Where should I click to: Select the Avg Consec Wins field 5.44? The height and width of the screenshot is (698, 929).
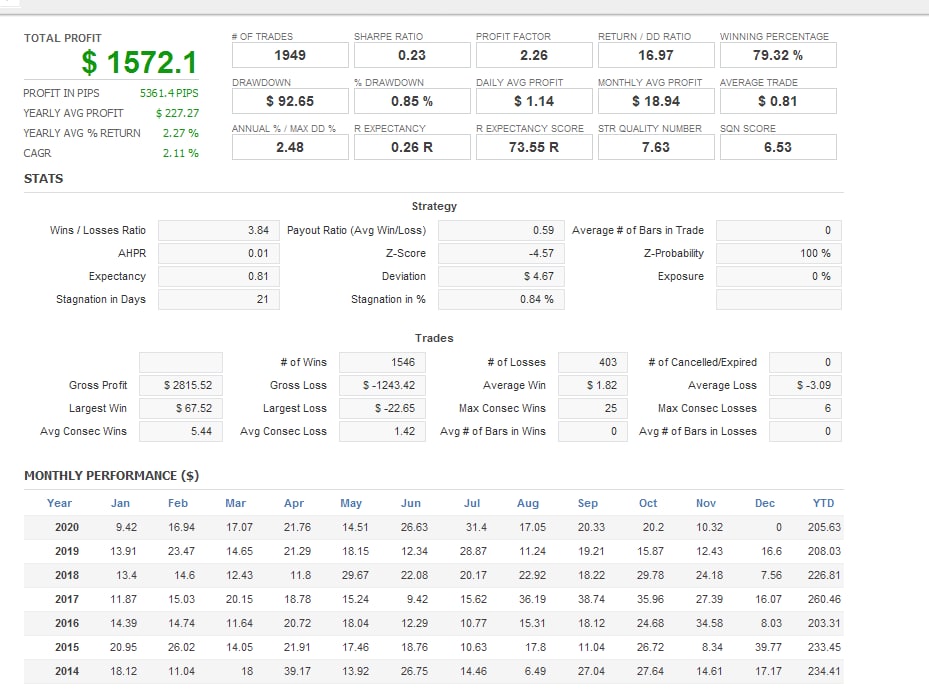pos(181,432)
